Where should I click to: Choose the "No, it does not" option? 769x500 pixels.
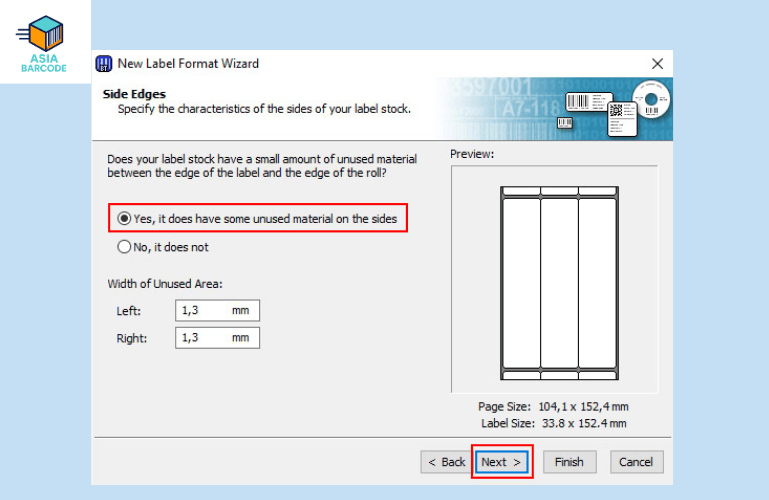click(125, 247)
